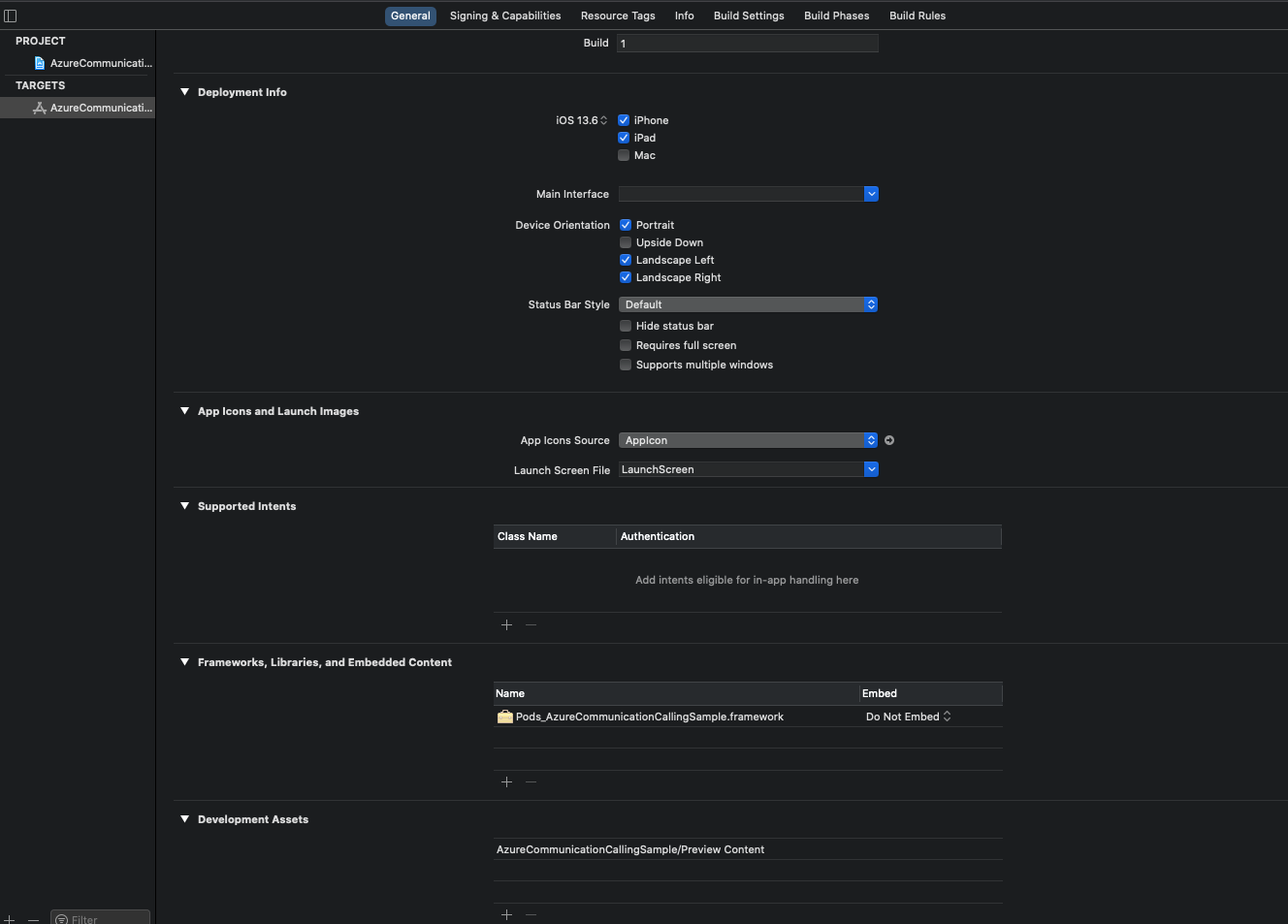Select the AzureCommunicati target icon under TARGETS
Viewport: 1288px width, 924px height.
click(x=38, y=108)
